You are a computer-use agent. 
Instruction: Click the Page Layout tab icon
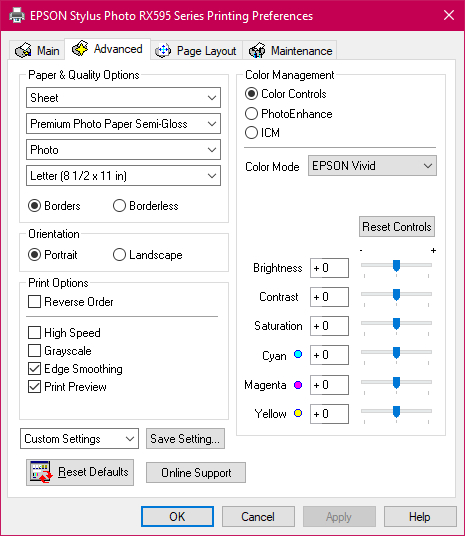pos(163,51)
